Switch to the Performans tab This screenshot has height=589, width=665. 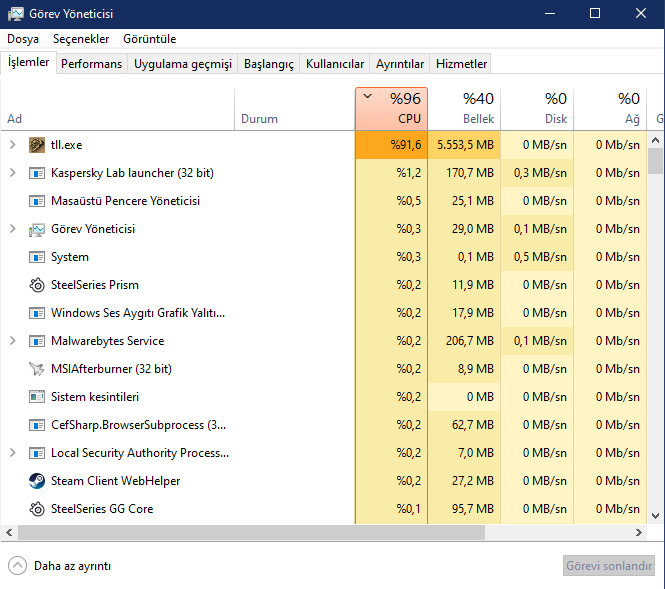coord(92,64)
